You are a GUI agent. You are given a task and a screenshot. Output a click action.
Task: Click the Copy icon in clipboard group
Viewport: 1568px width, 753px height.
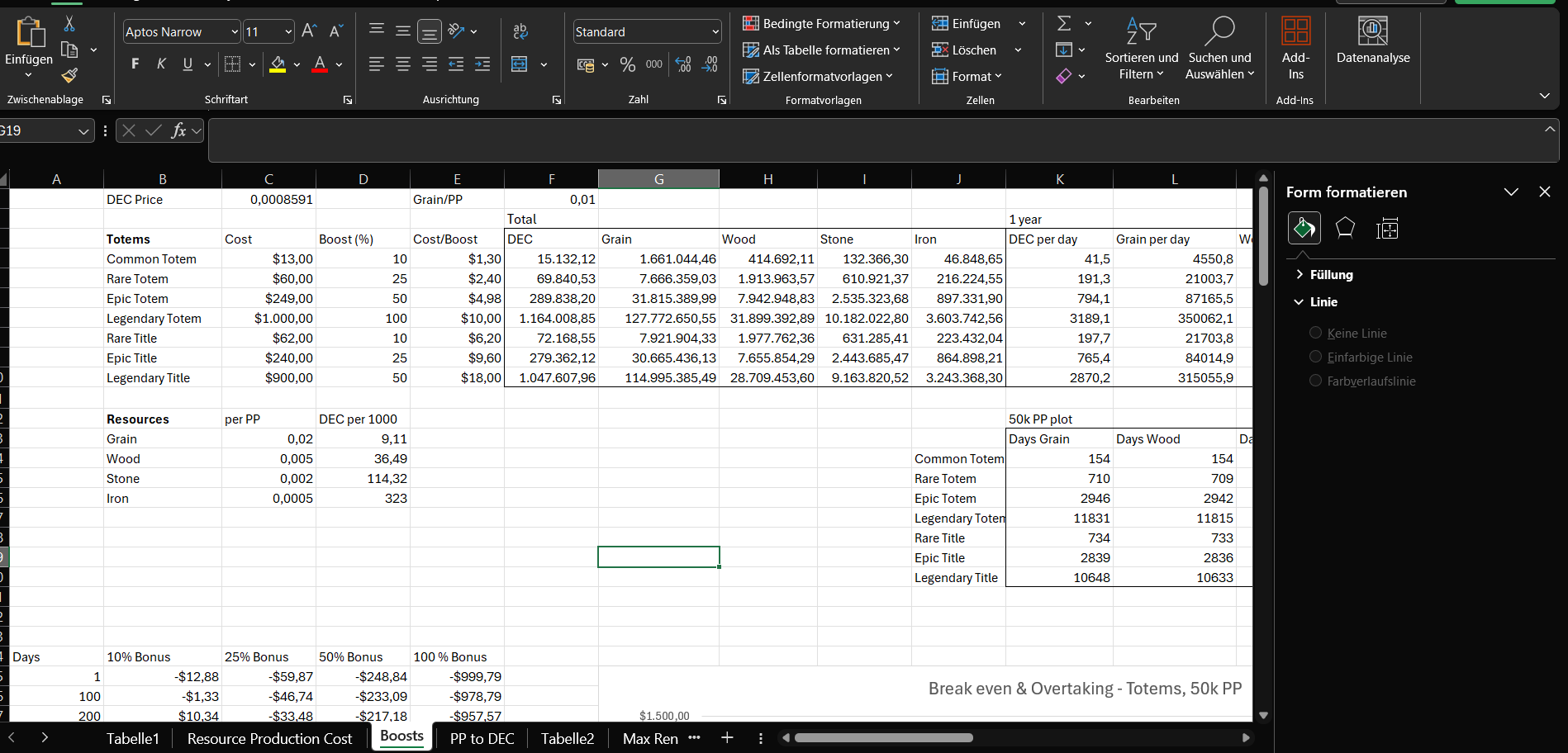[x=69, y=50]
